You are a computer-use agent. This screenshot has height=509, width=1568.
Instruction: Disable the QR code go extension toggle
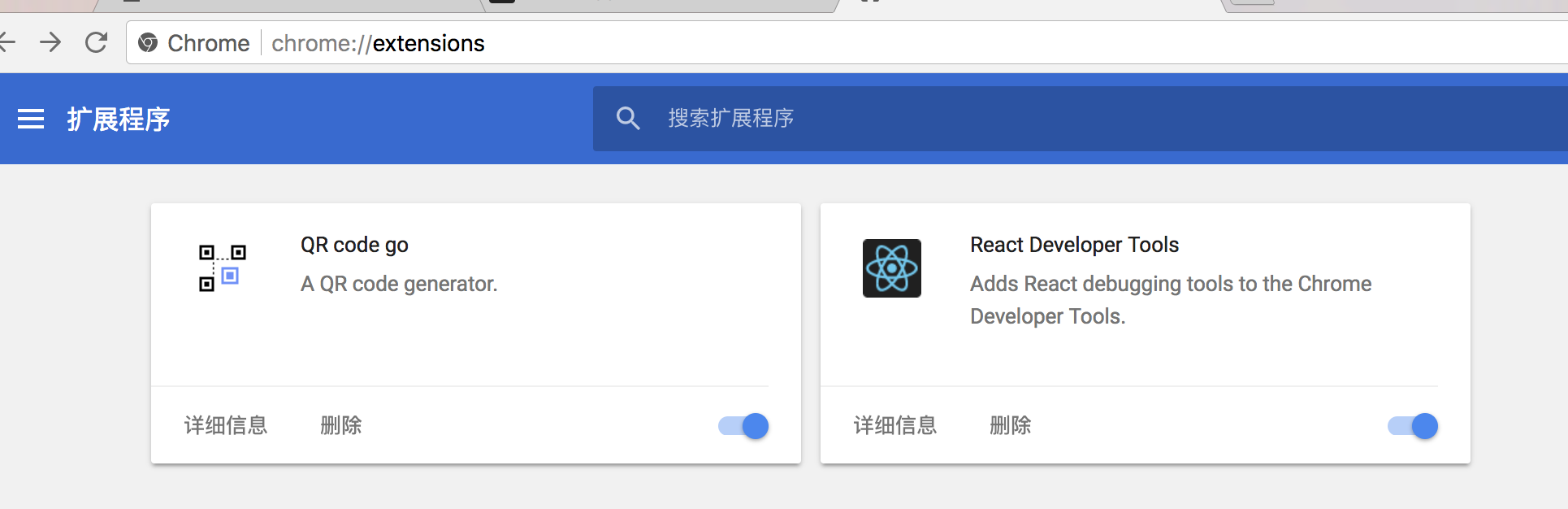tap(743, 426)
